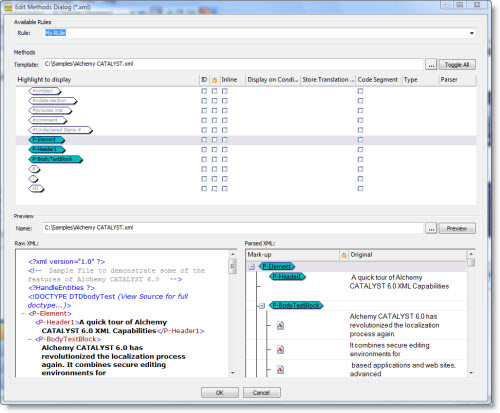Click the Toggle All button
This screenshot has height=413, width=500.
coord(457,65)
